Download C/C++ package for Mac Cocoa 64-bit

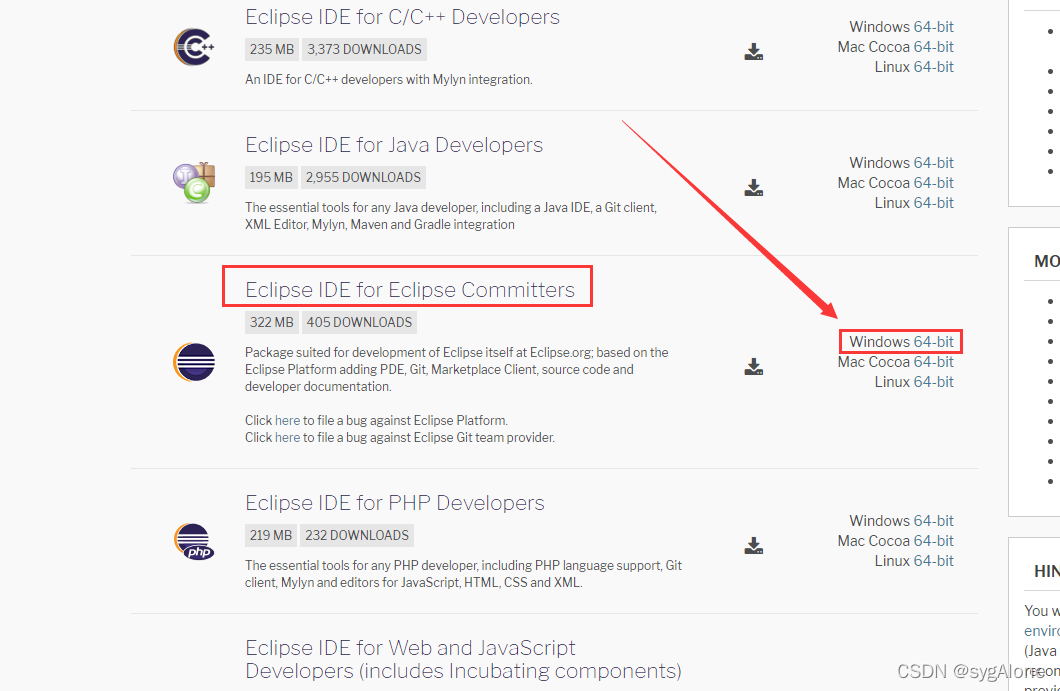pos(933,47)
